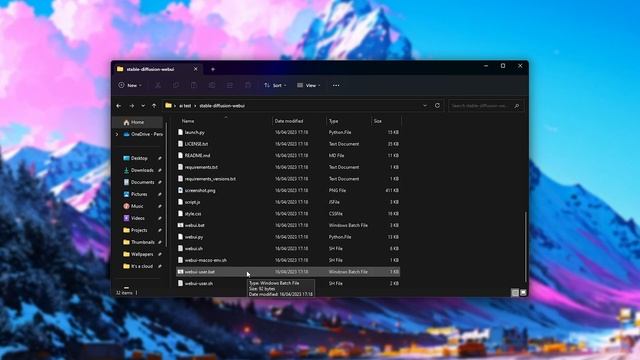
Task: Click the search magnifier icon
Action: click(517, 106)
